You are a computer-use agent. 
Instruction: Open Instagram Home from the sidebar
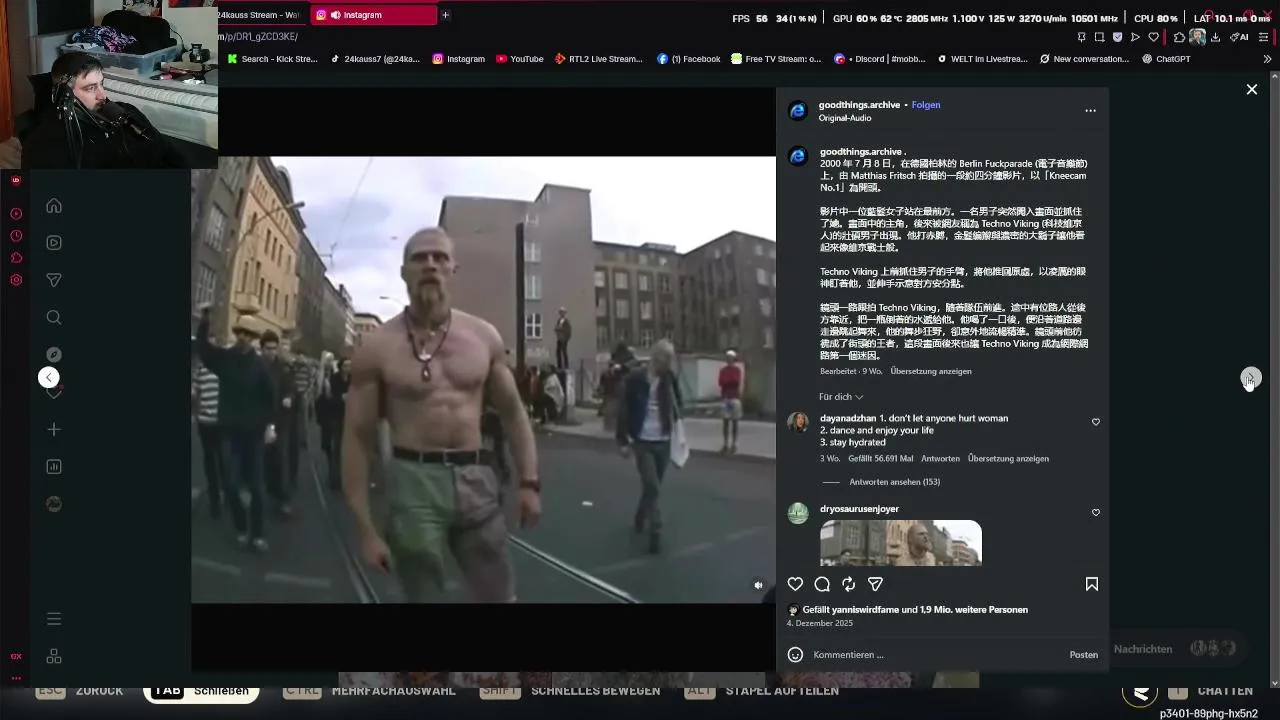pos(54,206)
